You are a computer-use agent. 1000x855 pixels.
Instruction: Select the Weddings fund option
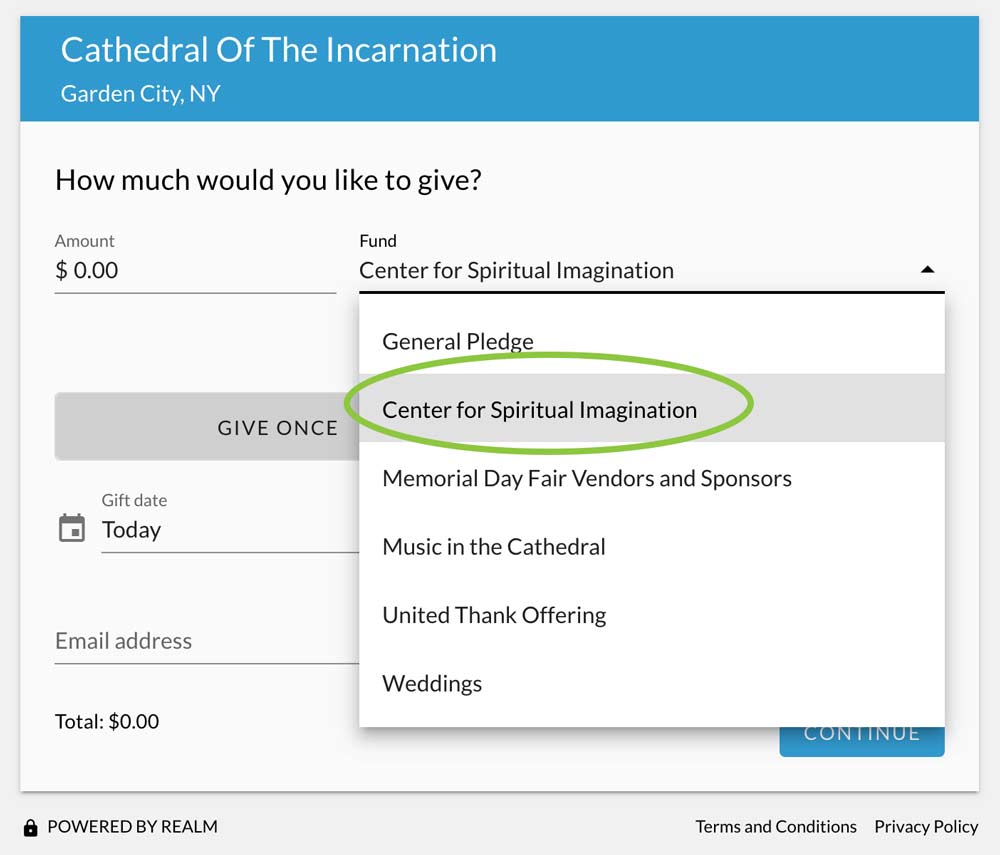point(651,683)
